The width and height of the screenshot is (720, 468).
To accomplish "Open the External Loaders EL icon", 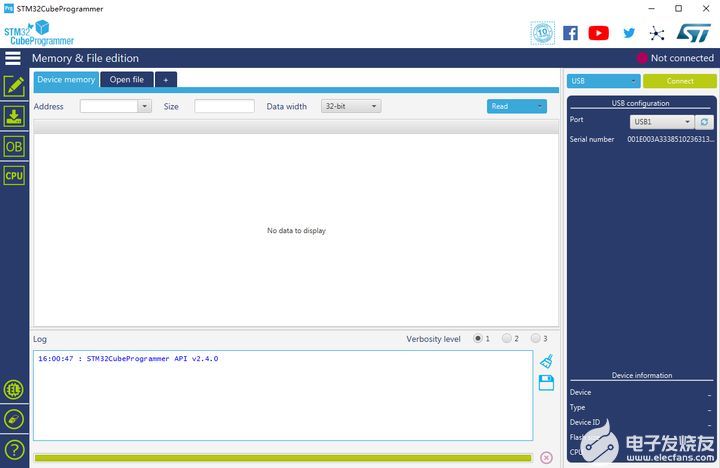I will 14,389.
